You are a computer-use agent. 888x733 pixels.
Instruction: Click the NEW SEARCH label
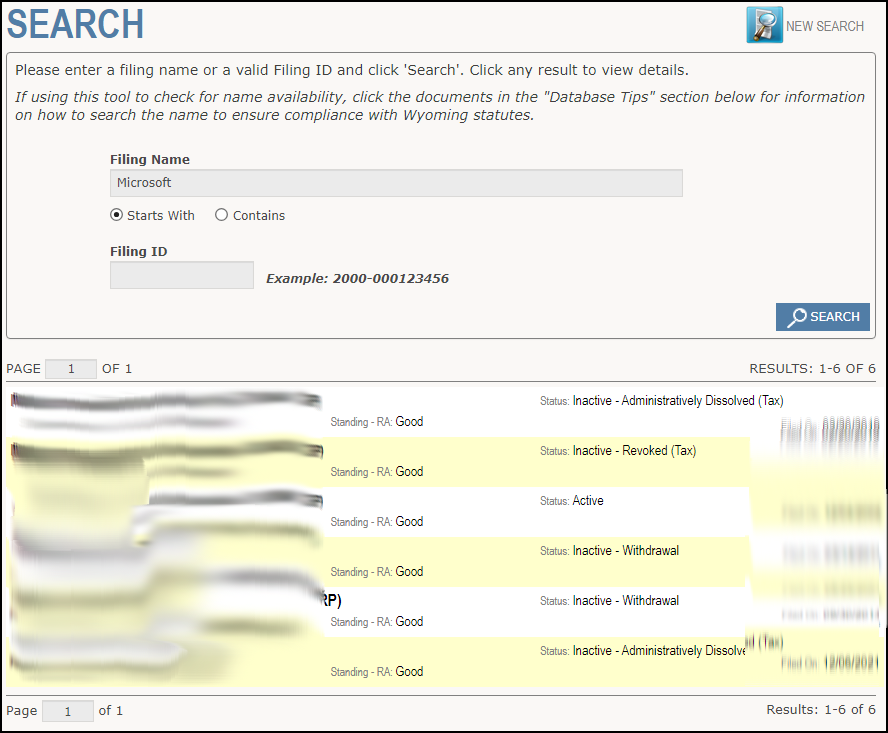click(825, 27)
